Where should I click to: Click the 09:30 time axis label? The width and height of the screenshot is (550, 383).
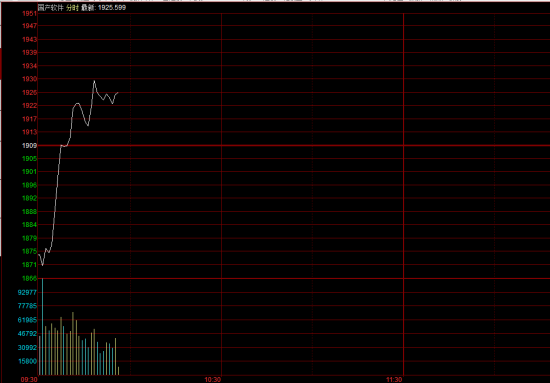point(29,379)
